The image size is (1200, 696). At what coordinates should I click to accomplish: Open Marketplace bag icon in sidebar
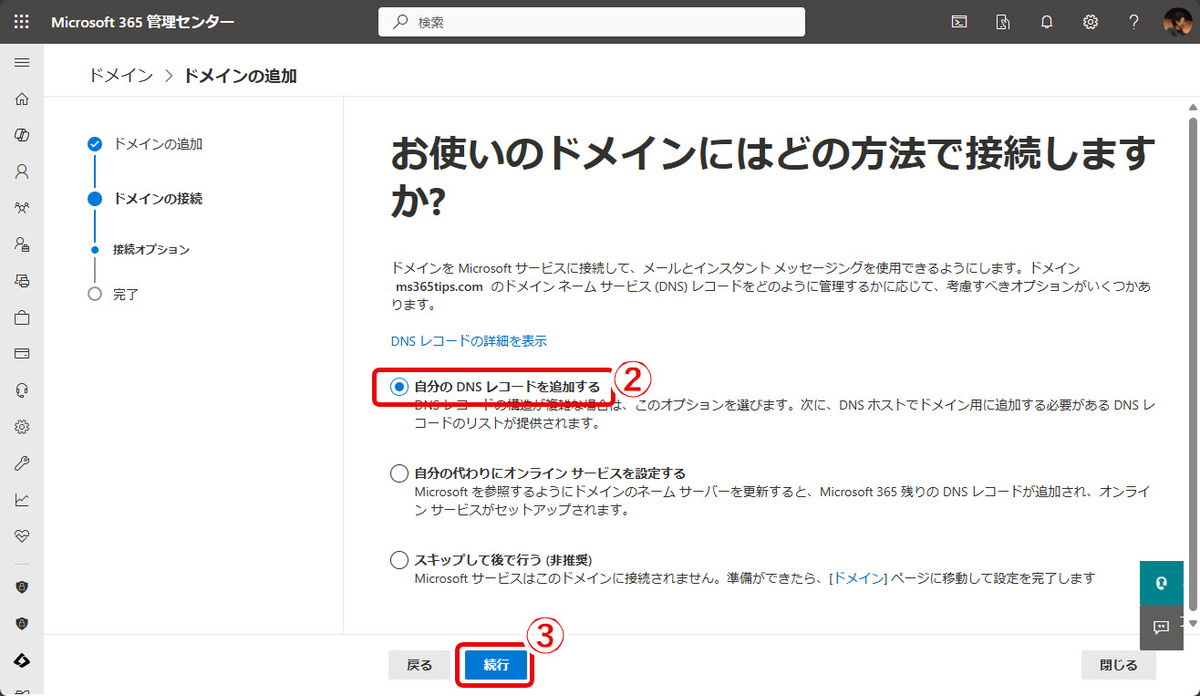(x=22, y=318)
